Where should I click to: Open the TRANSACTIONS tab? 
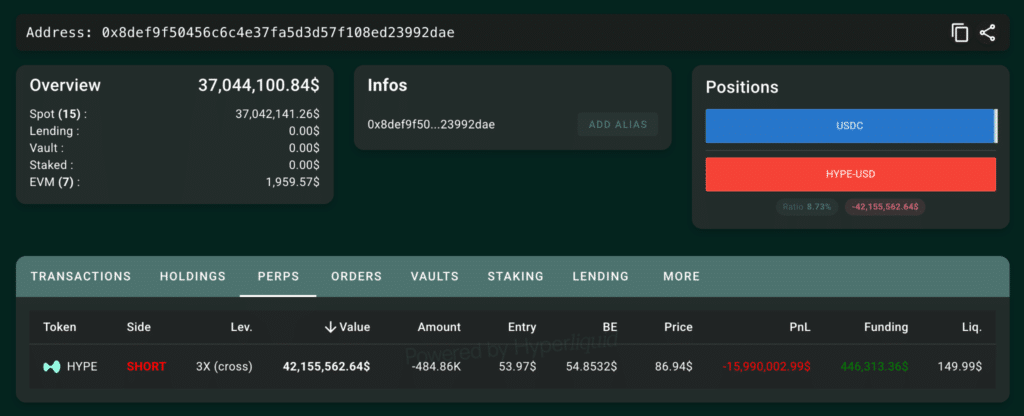point(81,276)
